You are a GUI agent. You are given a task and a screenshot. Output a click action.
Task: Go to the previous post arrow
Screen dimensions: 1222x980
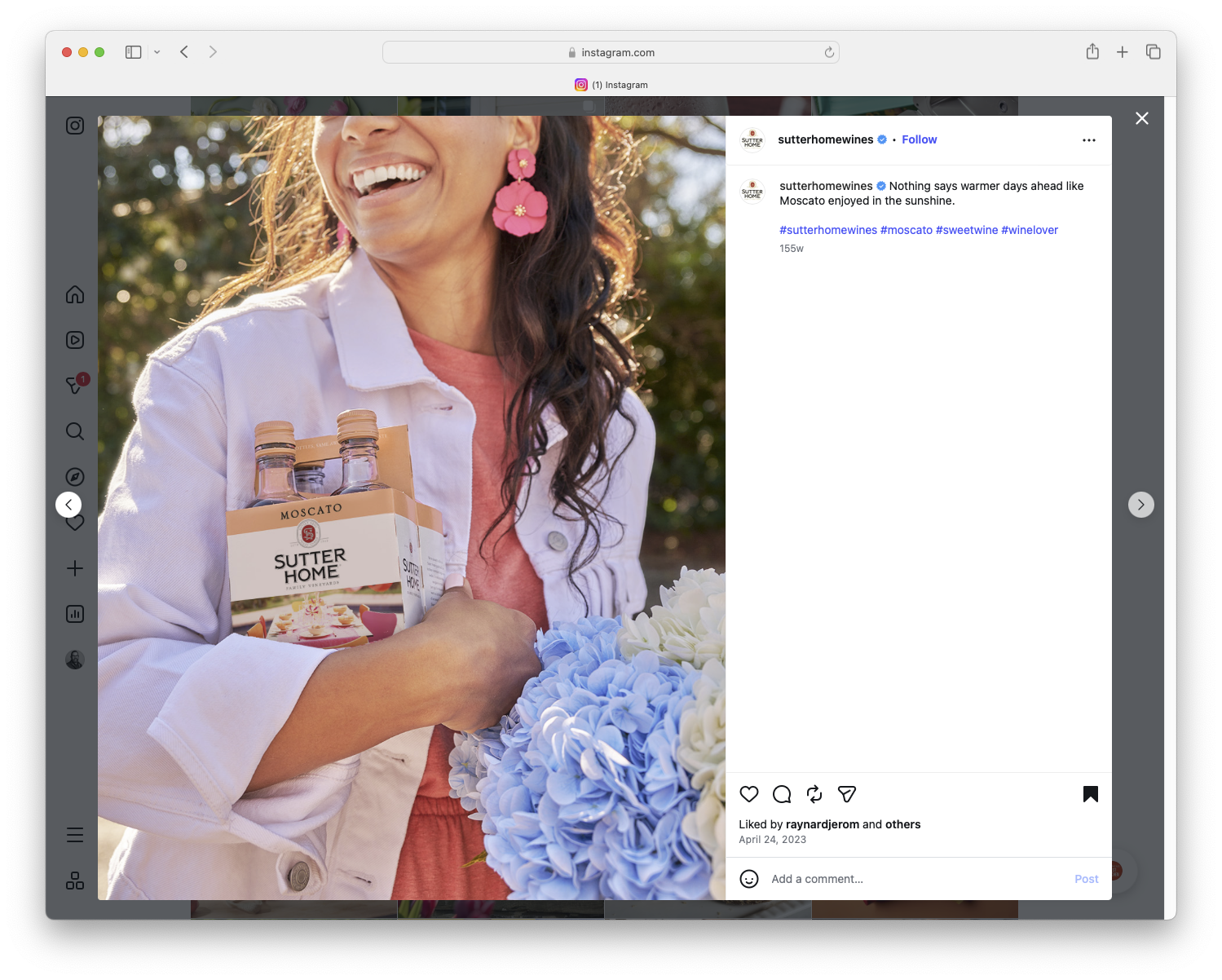(68, 505)
